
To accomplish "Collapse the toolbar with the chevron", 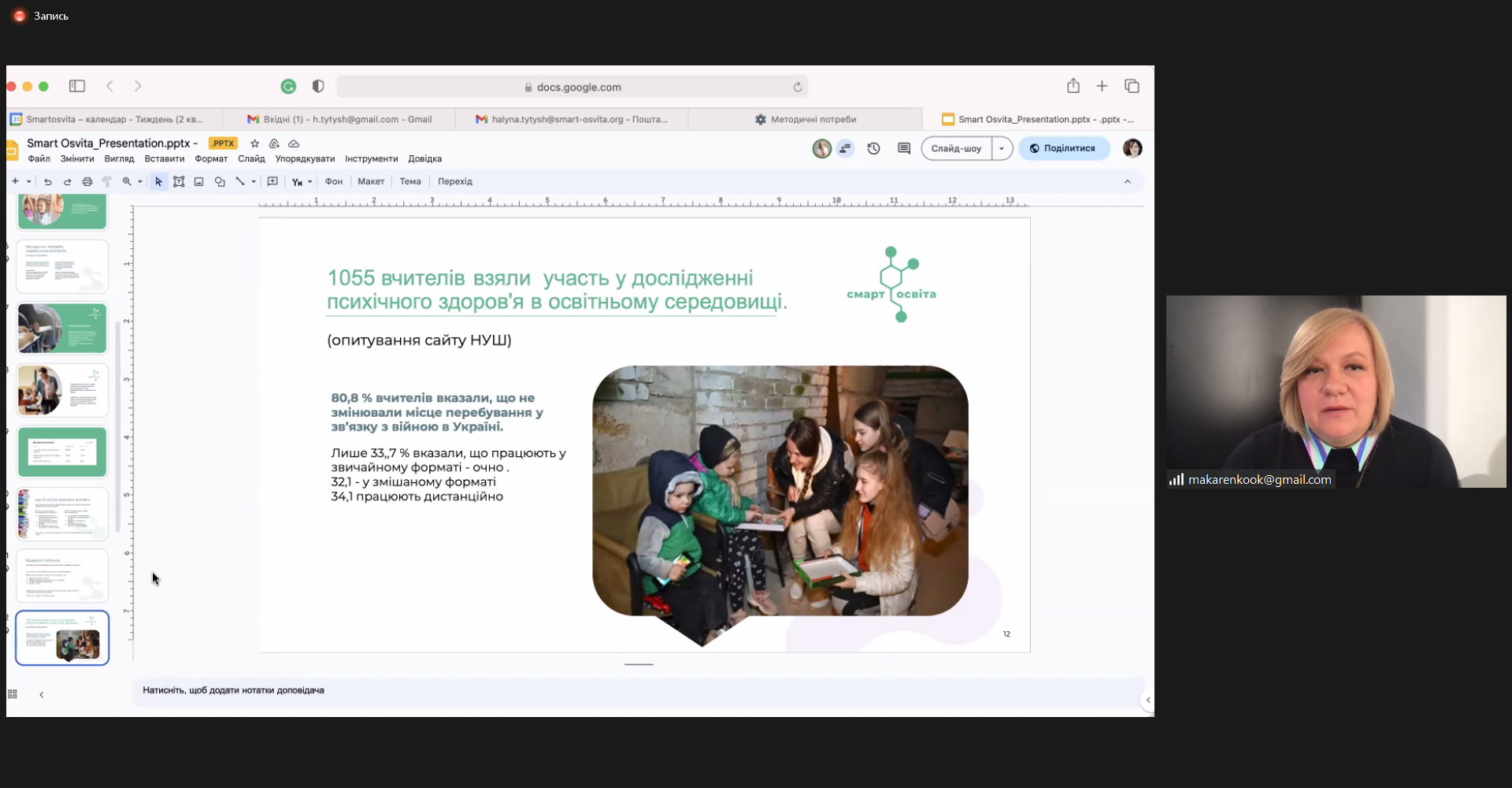I will coord(1127,182).
